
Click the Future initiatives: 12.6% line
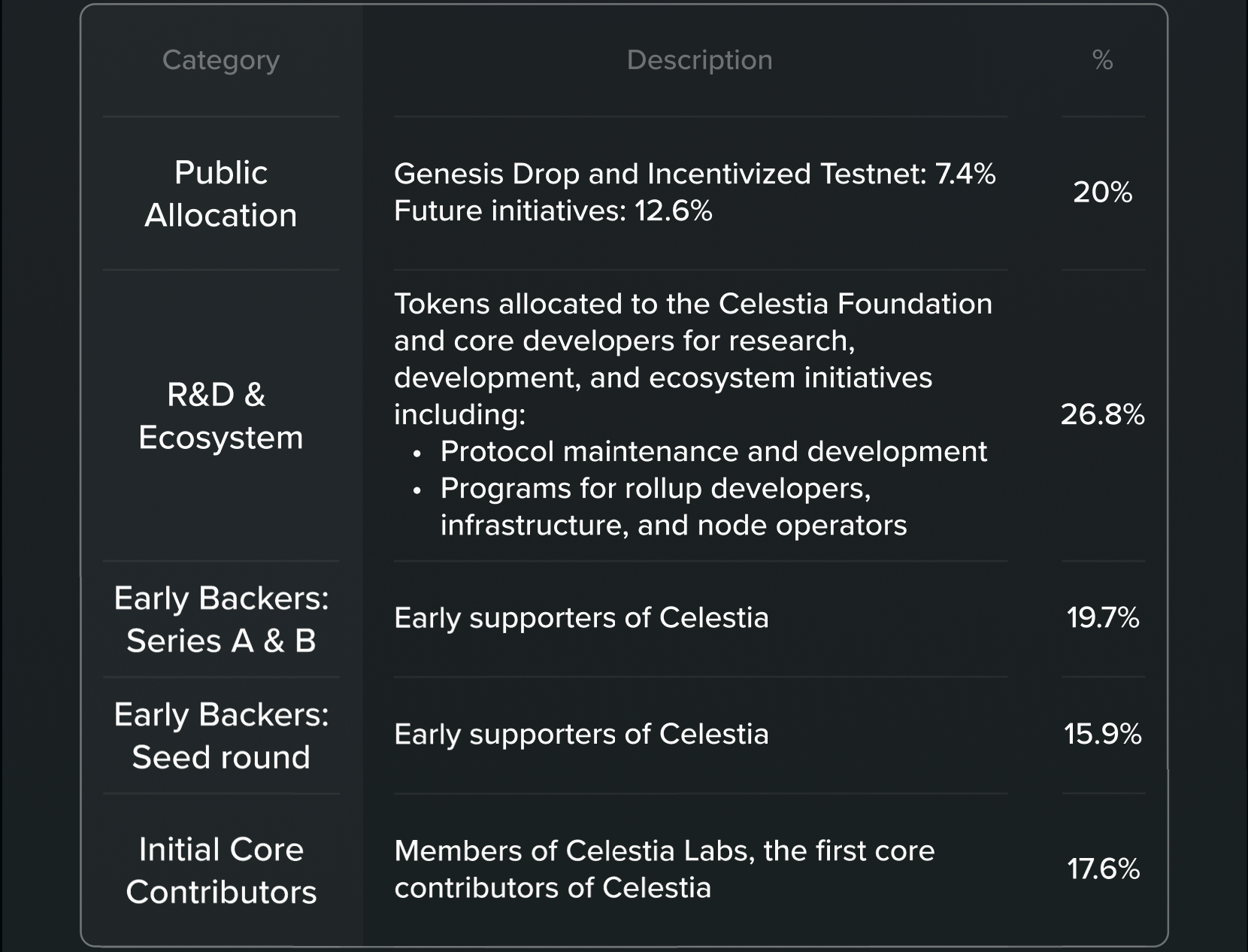click(x=553, y=211)
